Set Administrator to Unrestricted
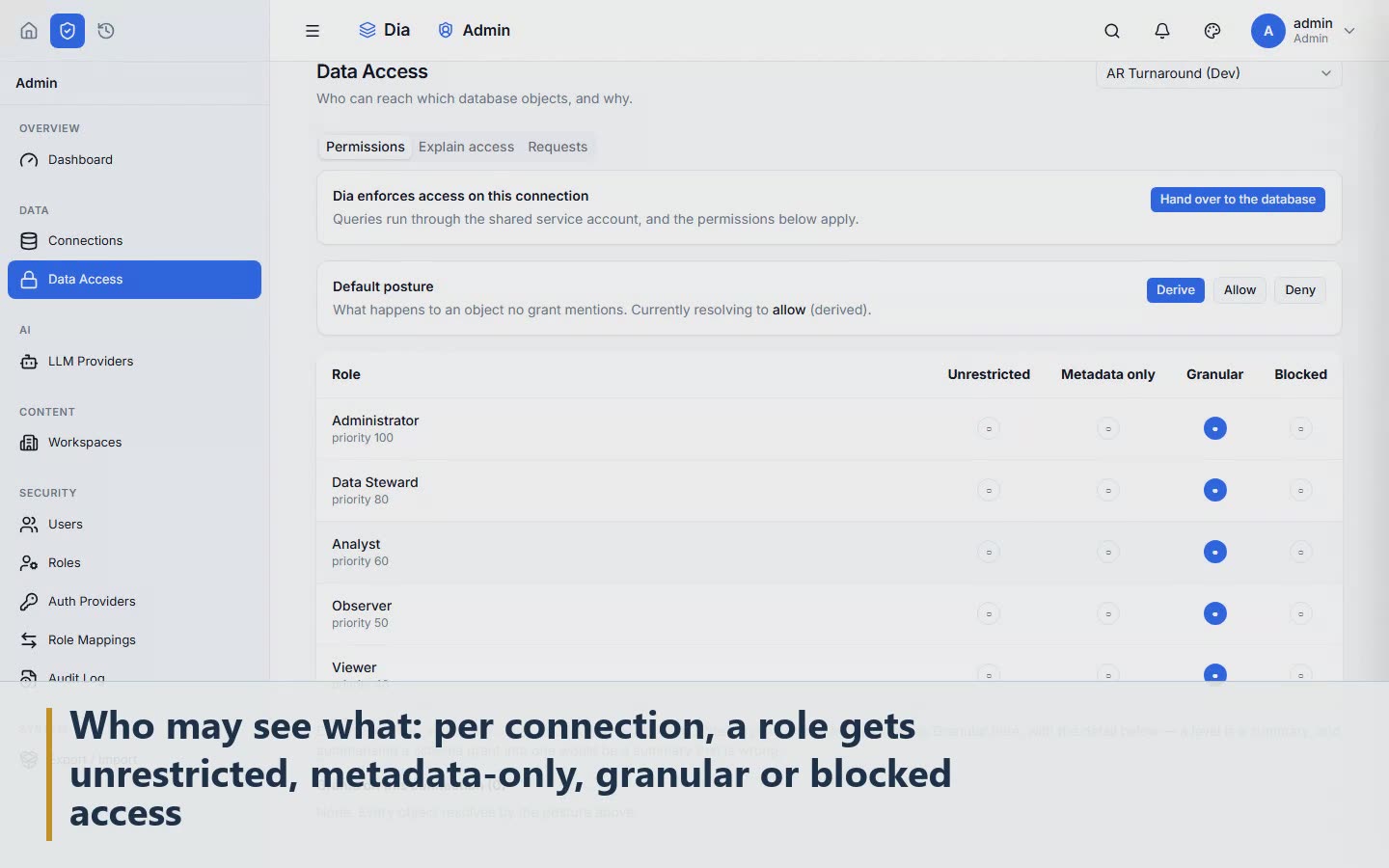The width and height of the screenshot is (1389, 868). point(989,428)
